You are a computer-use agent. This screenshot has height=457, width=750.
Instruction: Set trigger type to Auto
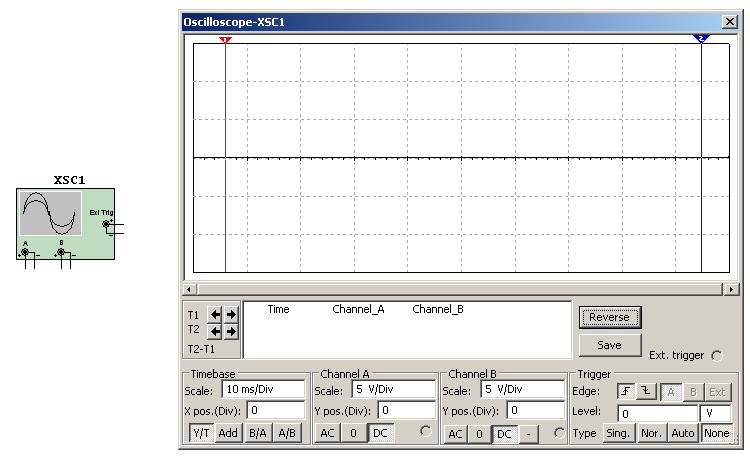(x=683, y=433)
